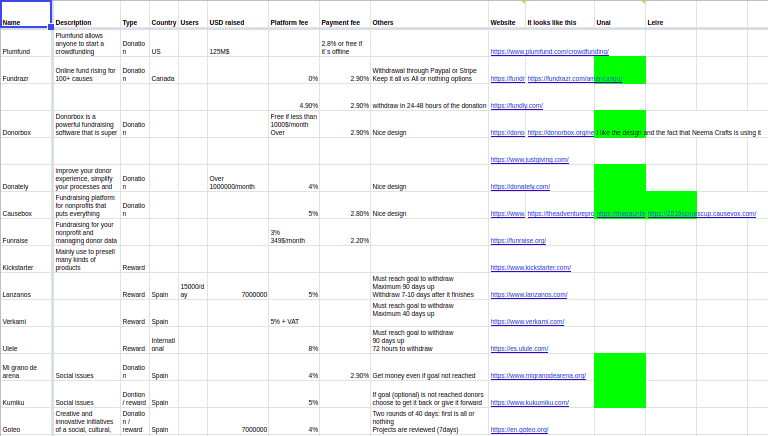Open the en.goteo.org link

point(519,429)
